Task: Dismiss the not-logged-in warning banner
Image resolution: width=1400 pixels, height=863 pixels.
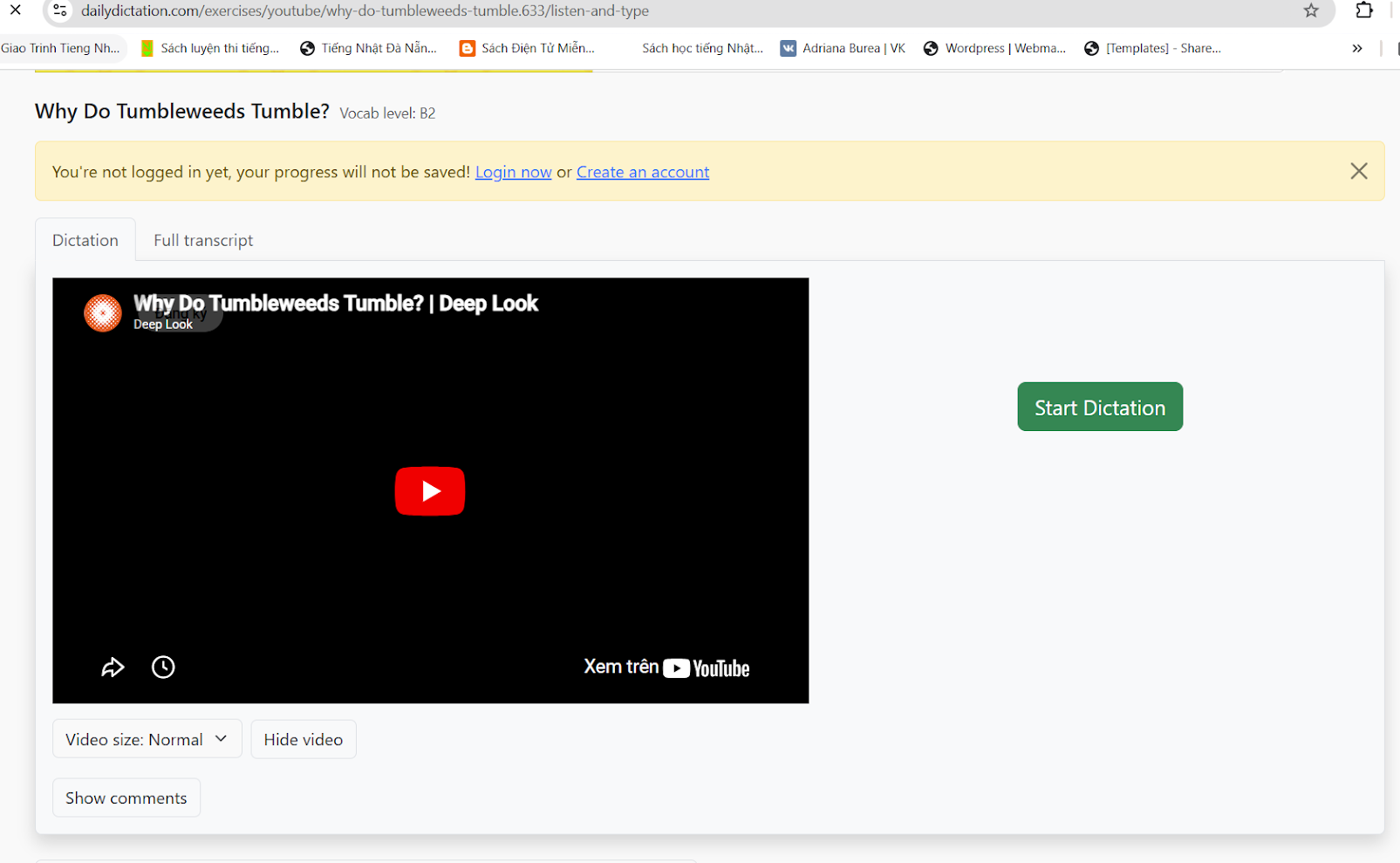Action: pyautogui.click(x=1358, y=171)
